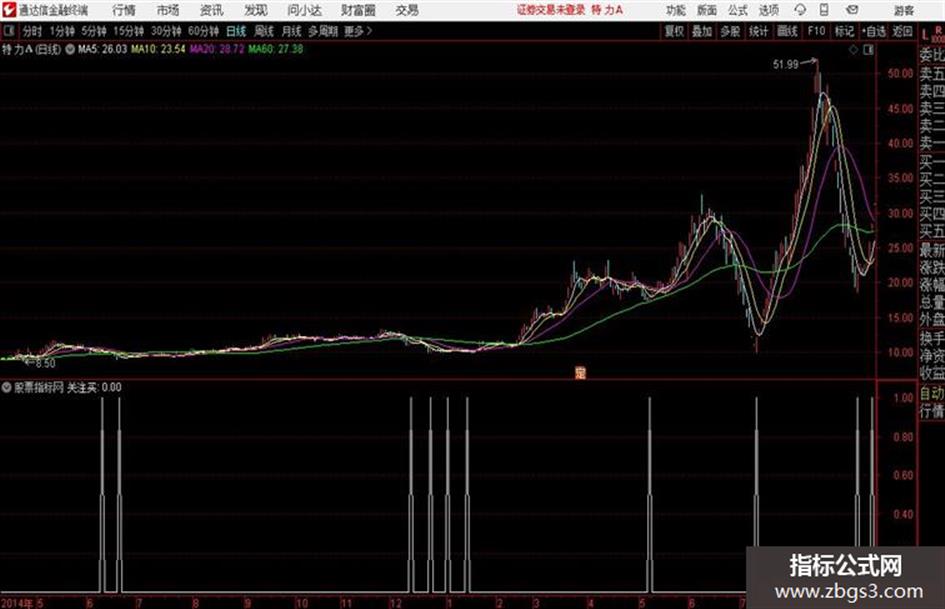The image size is (945, 609).
Task: Switch to the 30分钟 period
Action: (x=166, y=31)
